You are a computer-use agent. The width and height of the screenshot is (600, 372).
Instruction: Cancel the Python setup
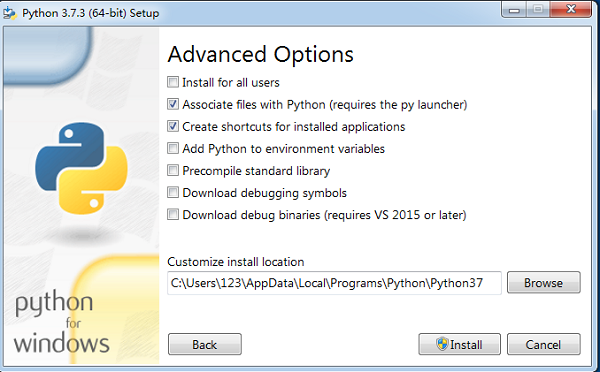click(543, 344)
